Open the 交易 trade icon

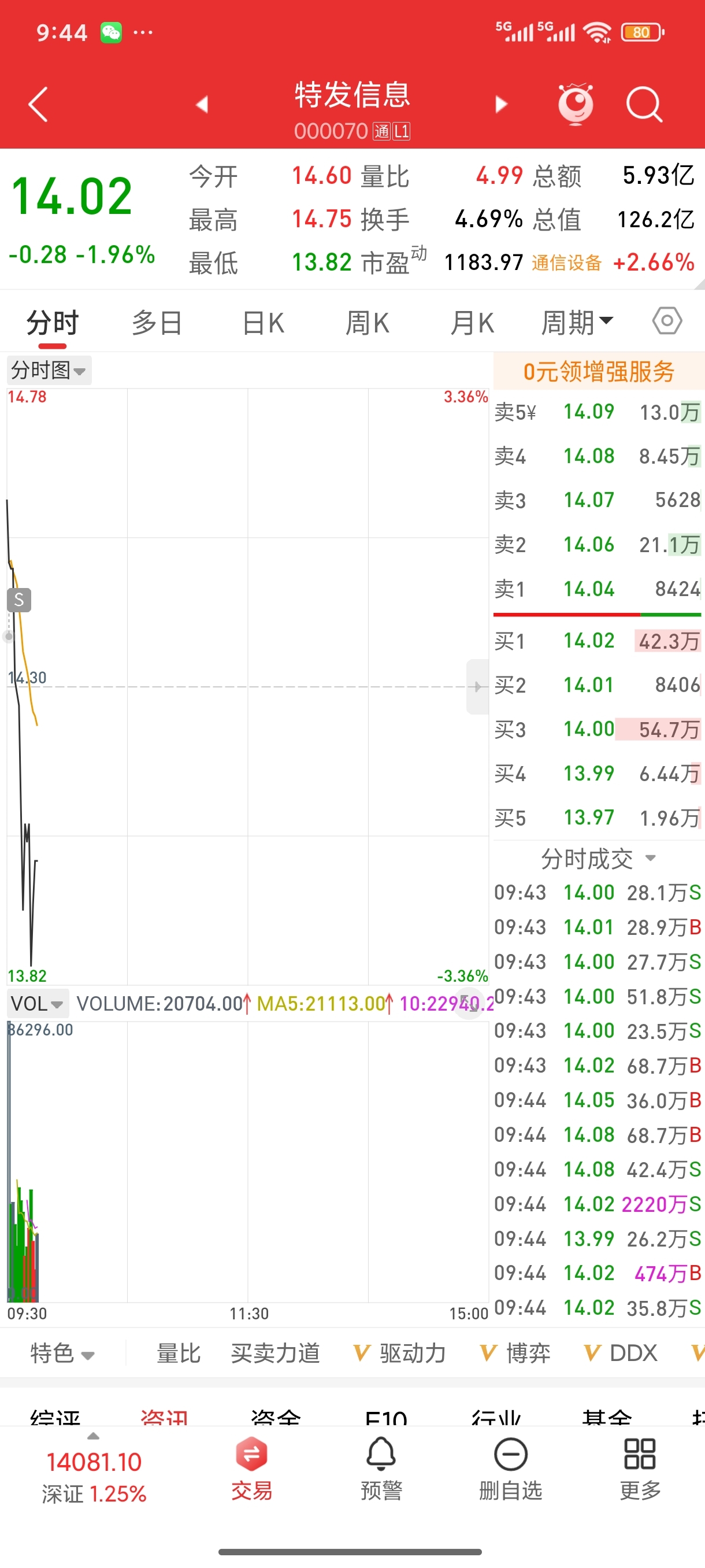[252, 1469]
